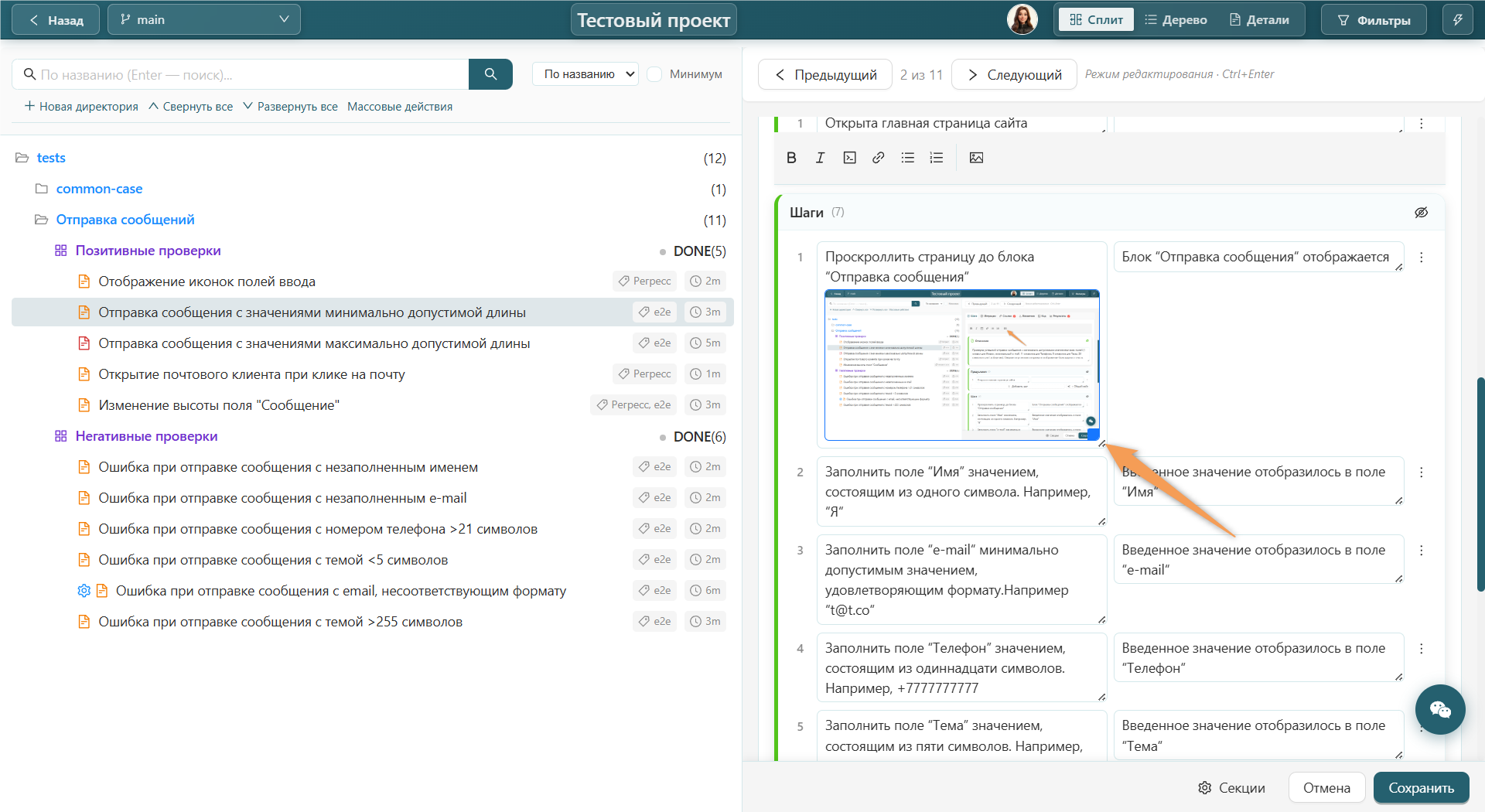Collapse the Негативные проверки suite

(60, 436)
